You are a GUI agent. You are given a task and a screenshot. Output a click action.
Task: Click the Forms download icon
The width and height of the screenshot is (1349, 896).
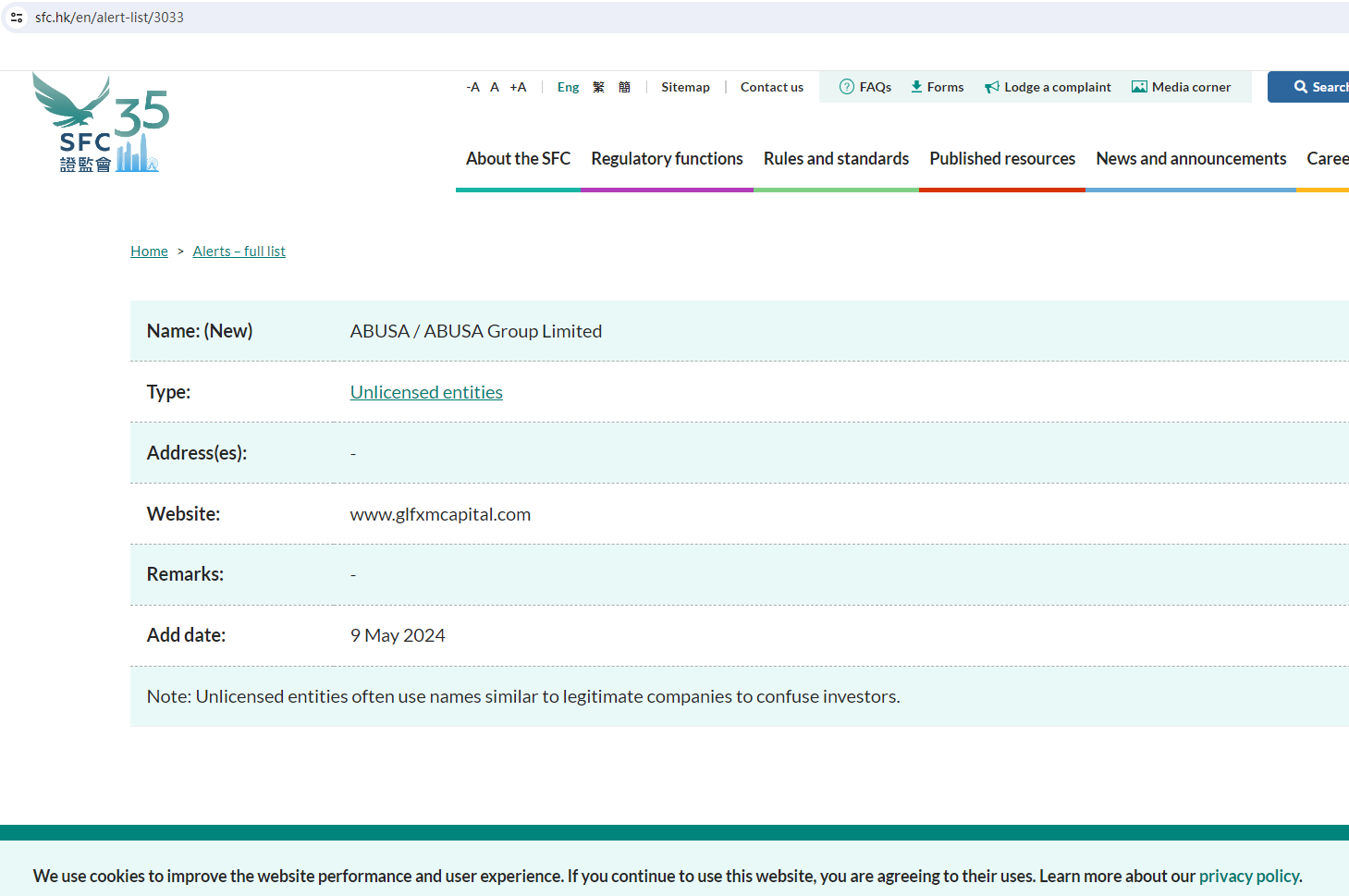coord(916,87)
